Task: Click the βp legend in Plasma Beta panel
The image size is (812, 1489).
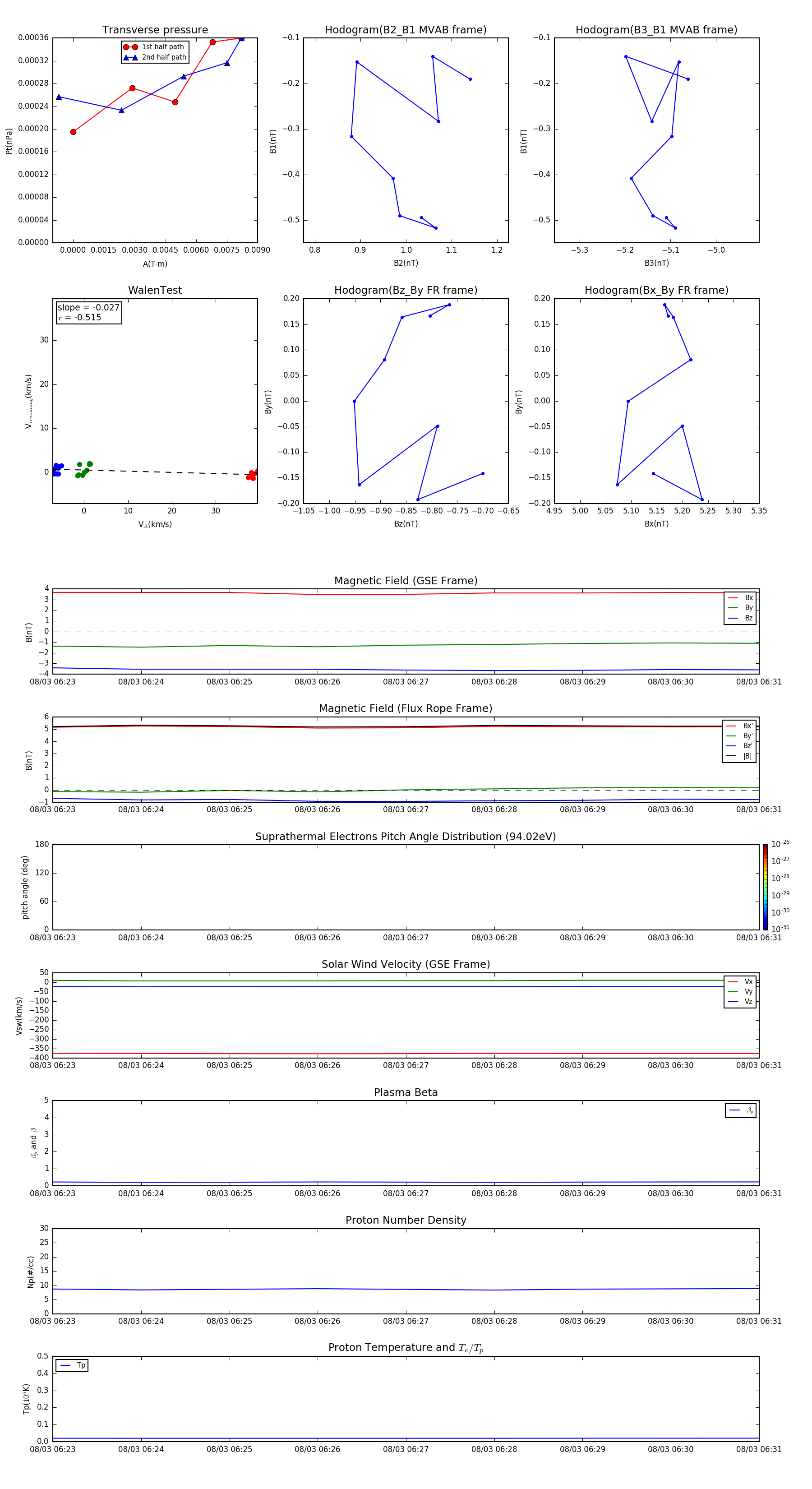Action: click(x=741, y=1110)
